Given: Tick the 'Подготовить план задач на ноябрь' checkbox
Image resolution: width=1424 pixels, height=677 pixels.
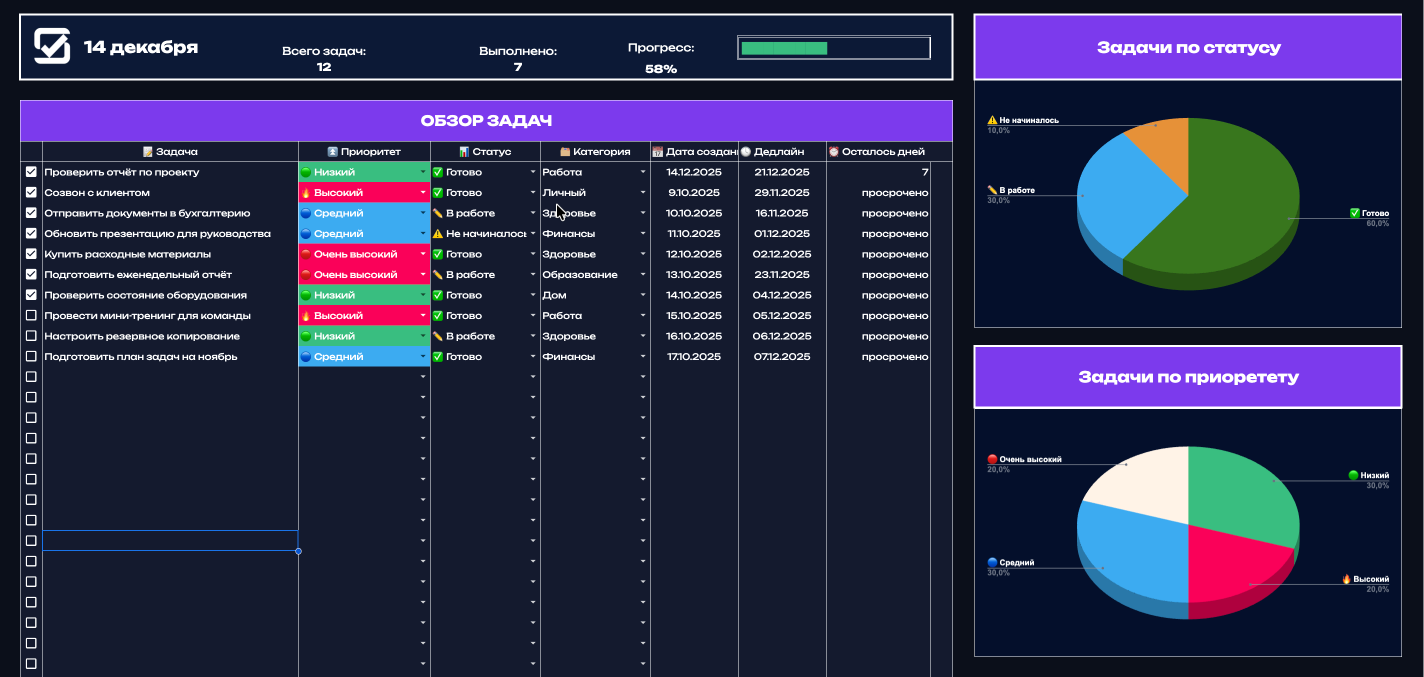Looking at the screenshot, I should pyautogui.click(x=31, y=357).
